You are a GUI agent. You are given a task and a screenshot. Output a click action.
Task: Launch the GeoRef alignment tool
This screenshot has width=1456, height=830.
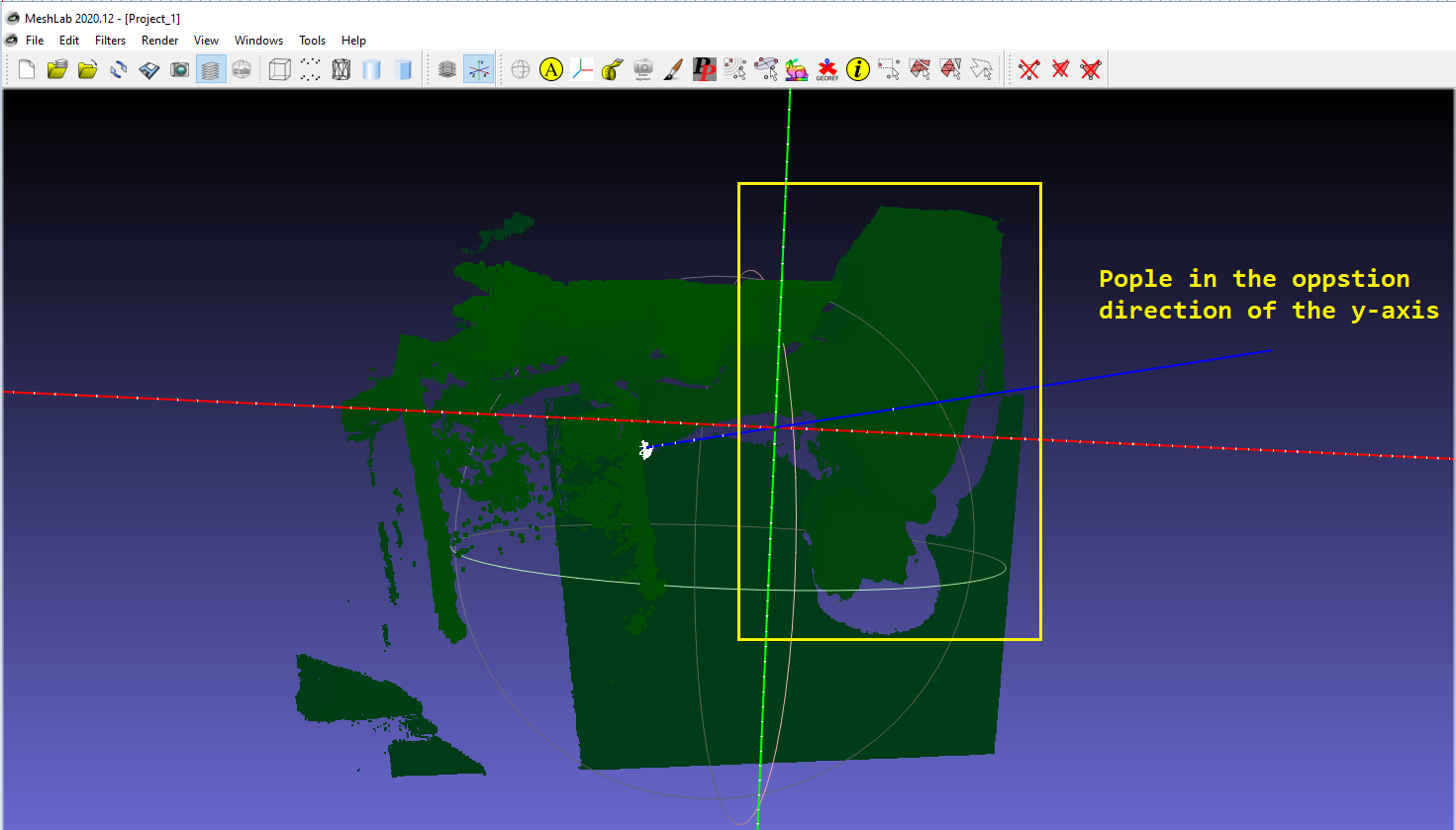coord(827,68)
